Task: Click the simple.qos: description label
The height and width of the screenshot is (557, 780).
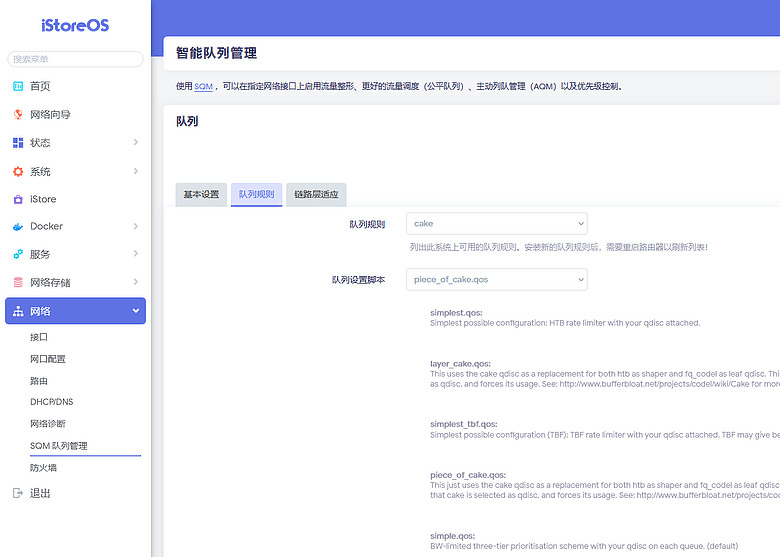Action: click(453, 536)
